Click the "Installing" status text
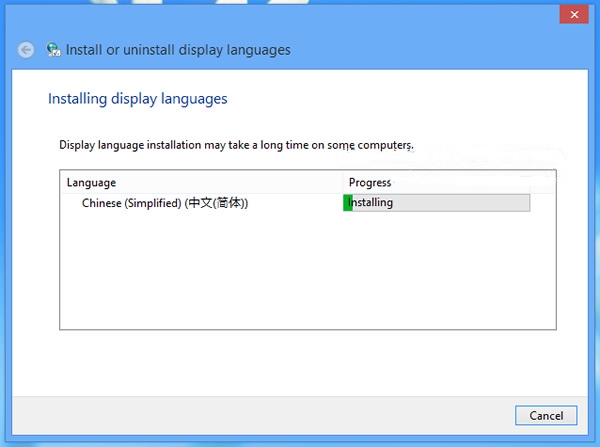600x447 pixels. pyautogui.click(x=372, y=203)
